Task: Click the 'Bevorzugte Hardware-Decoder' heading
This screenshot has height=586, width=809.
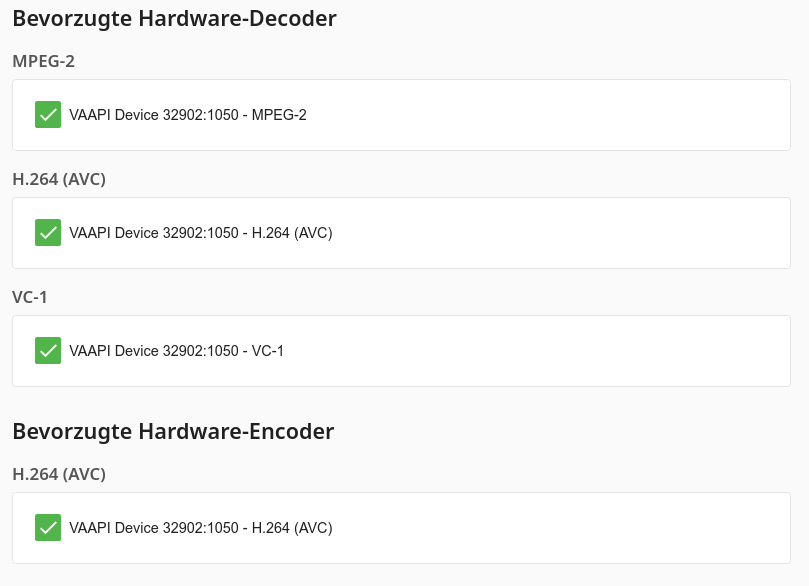Action: coord(174,19)
